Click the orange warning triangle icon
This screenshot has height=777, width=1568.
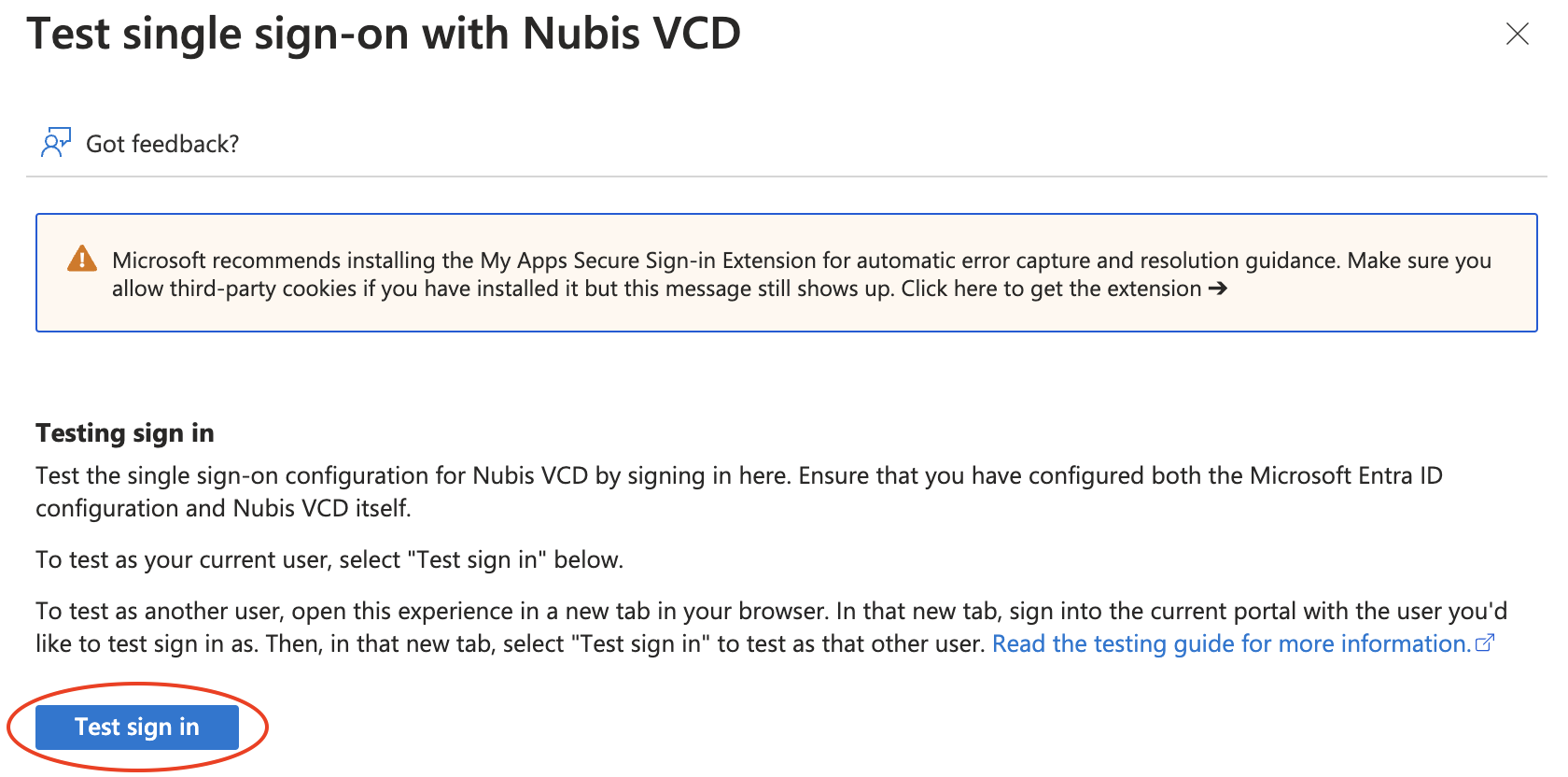[x=82, y=259]
